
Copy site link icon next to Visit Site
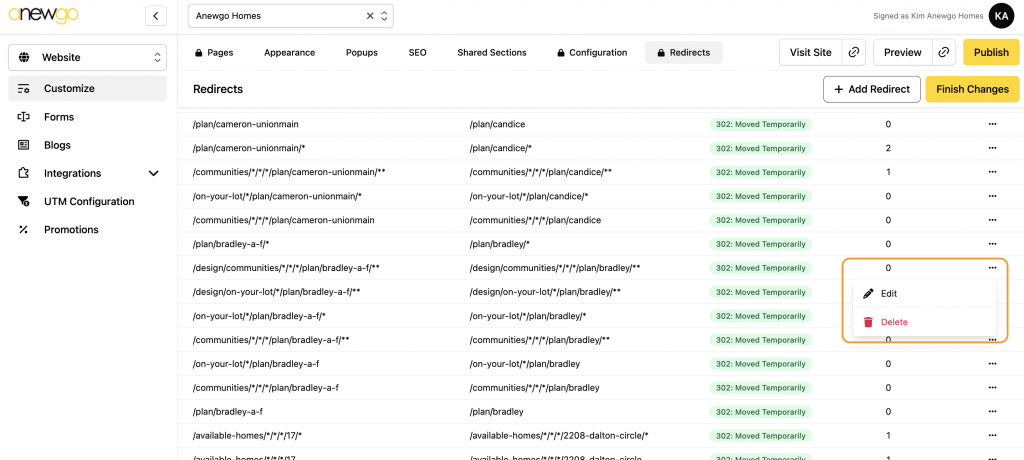853,52
